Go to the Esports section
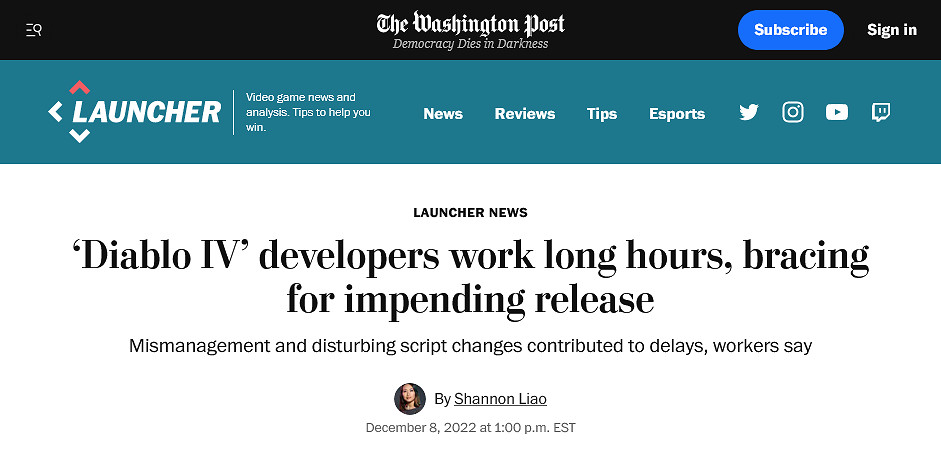 click(x=677, y=113)
